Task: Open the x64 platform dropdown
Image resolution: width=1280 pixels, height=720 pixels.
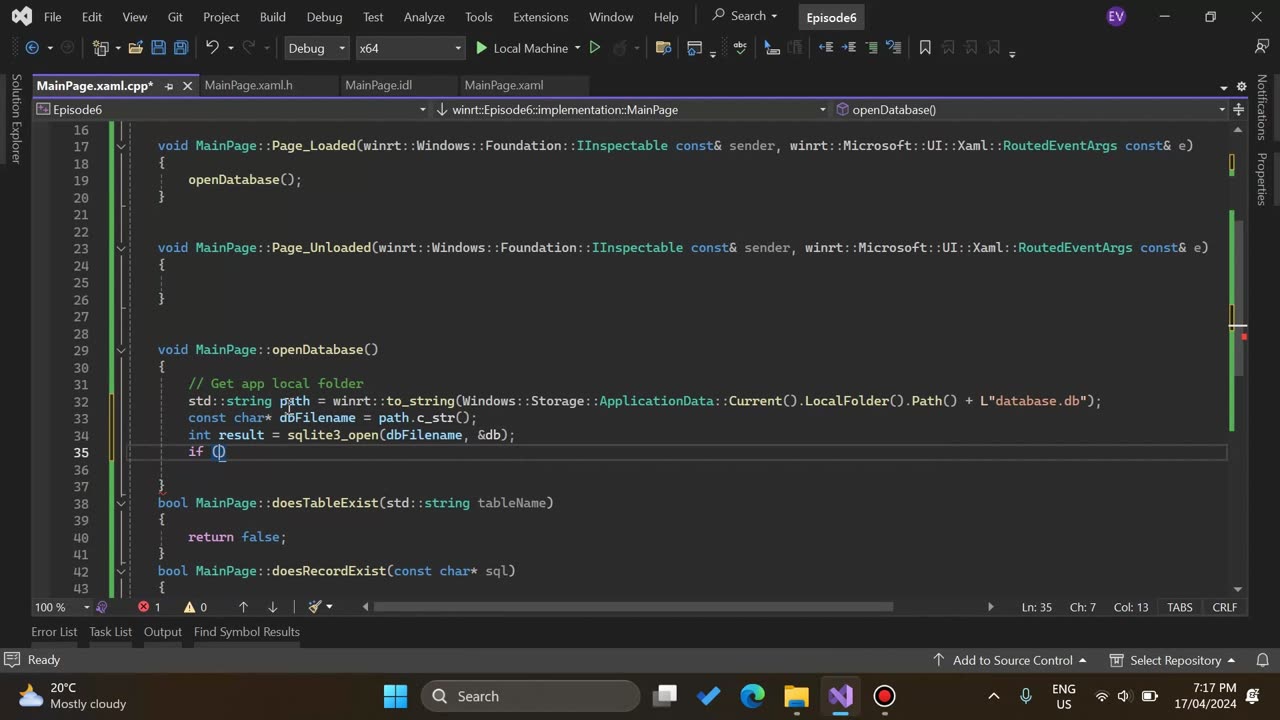Action: click(410, 48)
